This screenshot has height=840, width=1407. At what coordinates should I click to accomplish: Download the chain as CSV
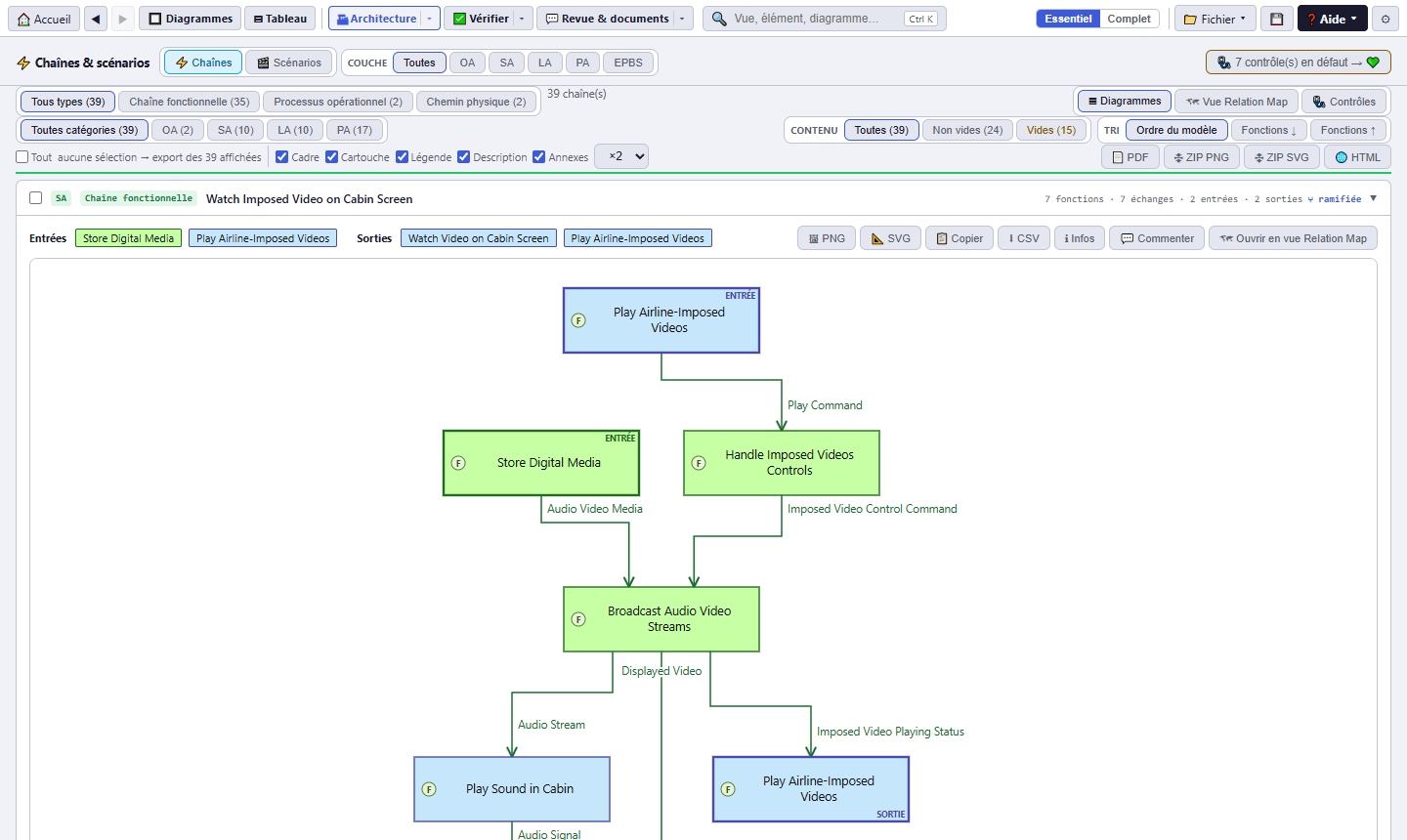pyautogui.click(x=1024, y=238)
